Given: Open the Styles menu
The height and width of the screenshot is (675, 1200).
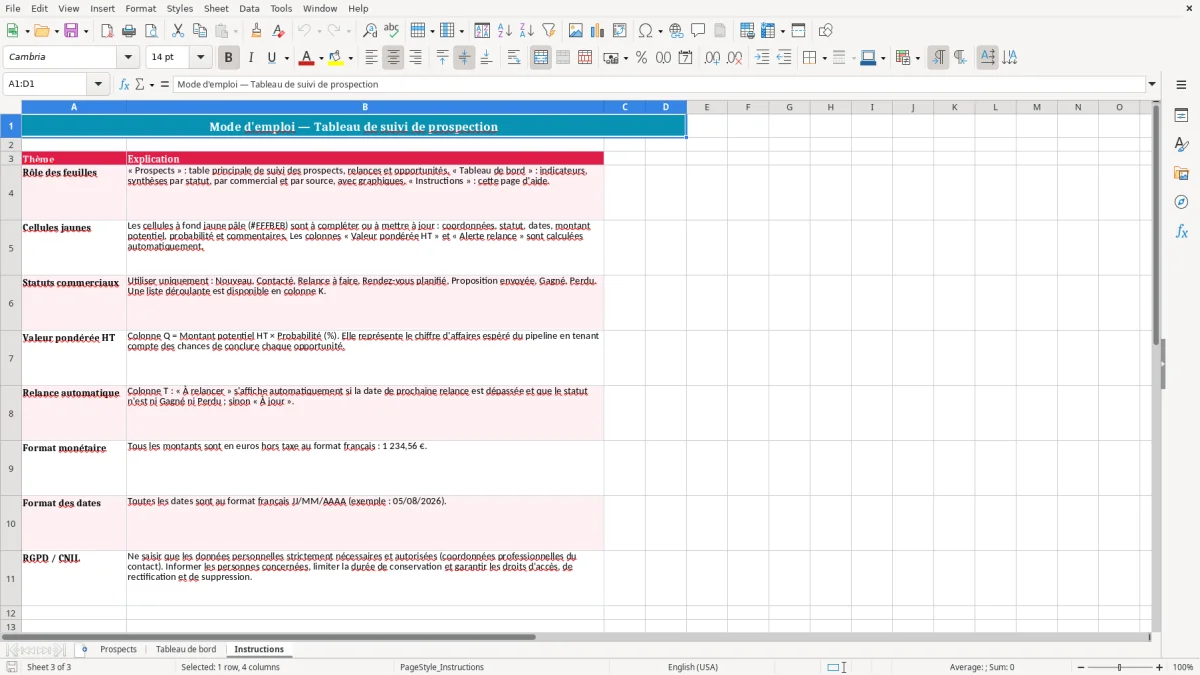Looking at the screenshot, I should (180, 8).
